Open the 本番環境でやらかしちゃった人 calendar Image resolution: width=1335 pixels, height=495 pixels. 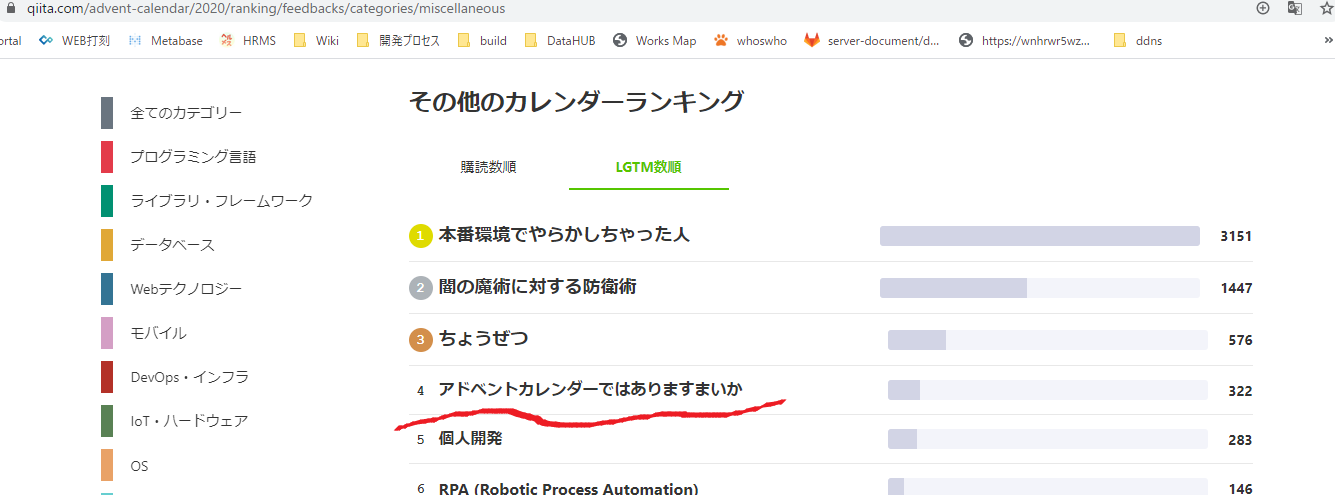pos(564,235)
